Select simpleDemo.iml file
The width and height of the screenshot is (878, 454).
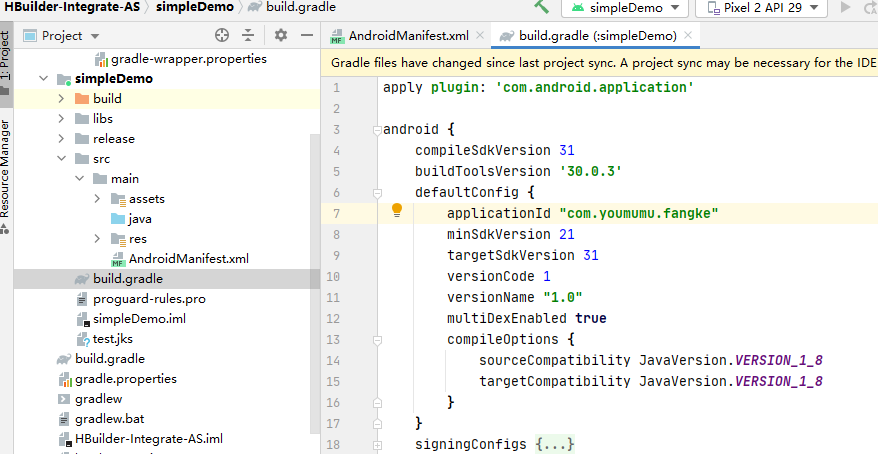coord(139,319)
